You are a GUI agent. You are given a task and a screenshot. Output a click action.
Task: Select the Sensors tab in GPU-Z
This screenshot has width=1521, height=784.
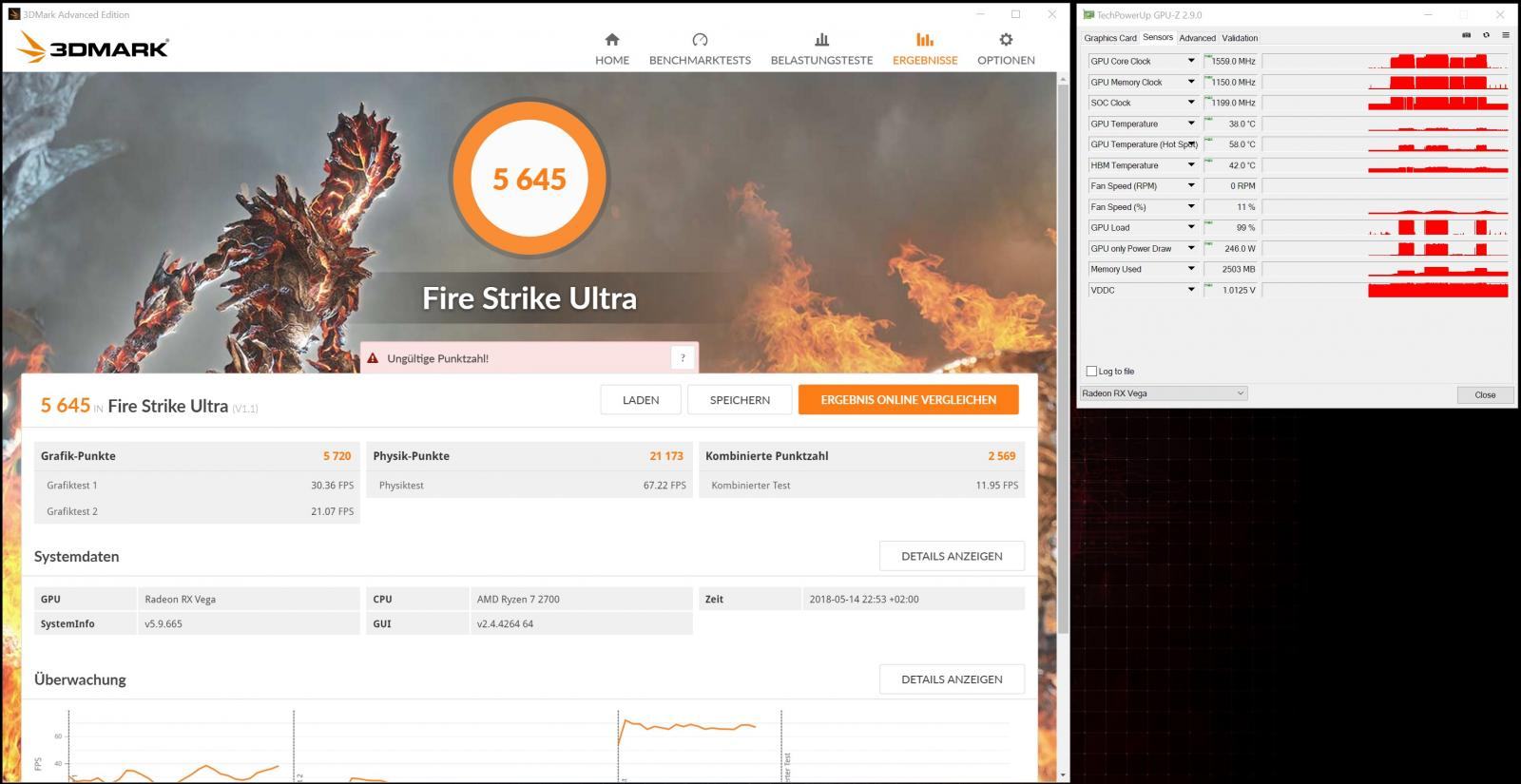[1158, 37]
